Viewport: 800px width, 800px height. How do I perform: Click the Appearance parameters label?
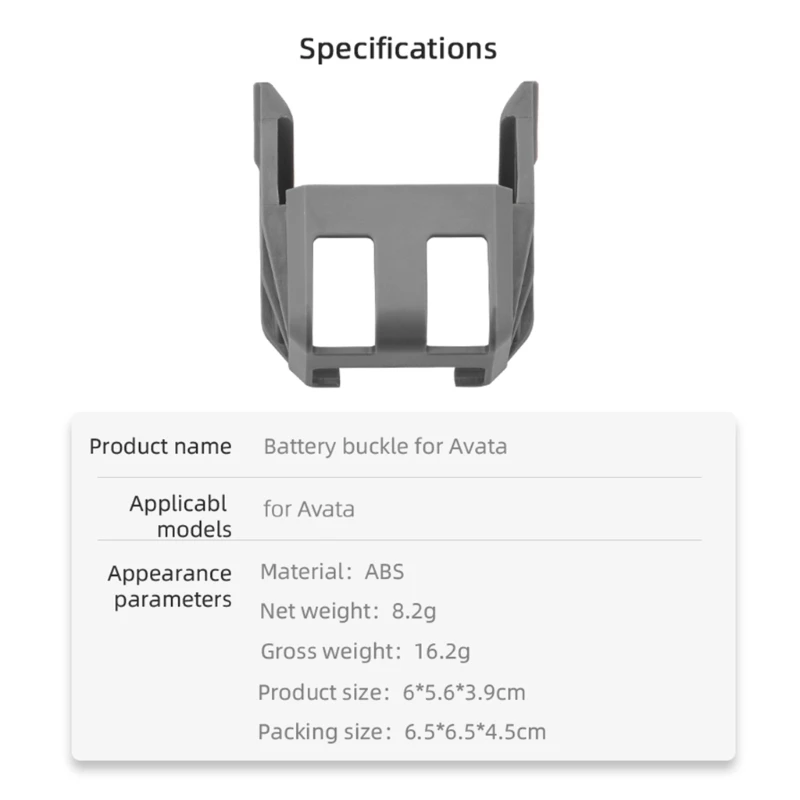coord(170,587)
